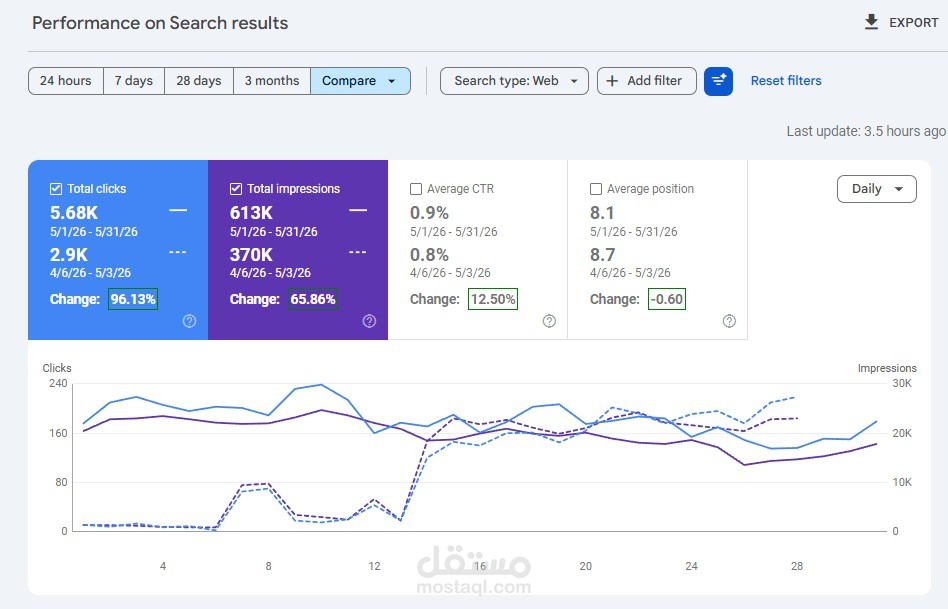Select the 28 days range tab

199,81
